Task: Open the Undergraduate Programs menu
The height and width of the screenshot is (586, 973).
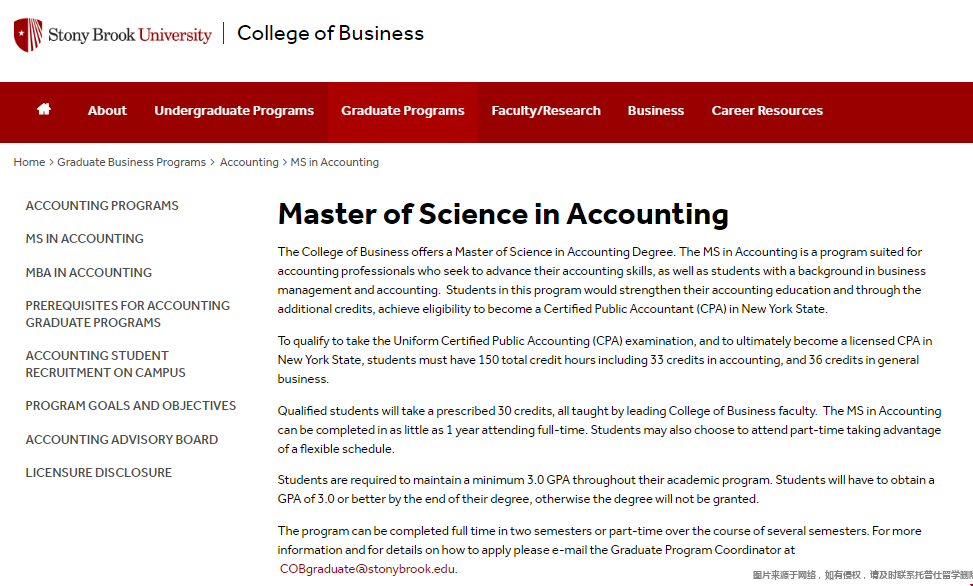Action: [x=234, y=110]
